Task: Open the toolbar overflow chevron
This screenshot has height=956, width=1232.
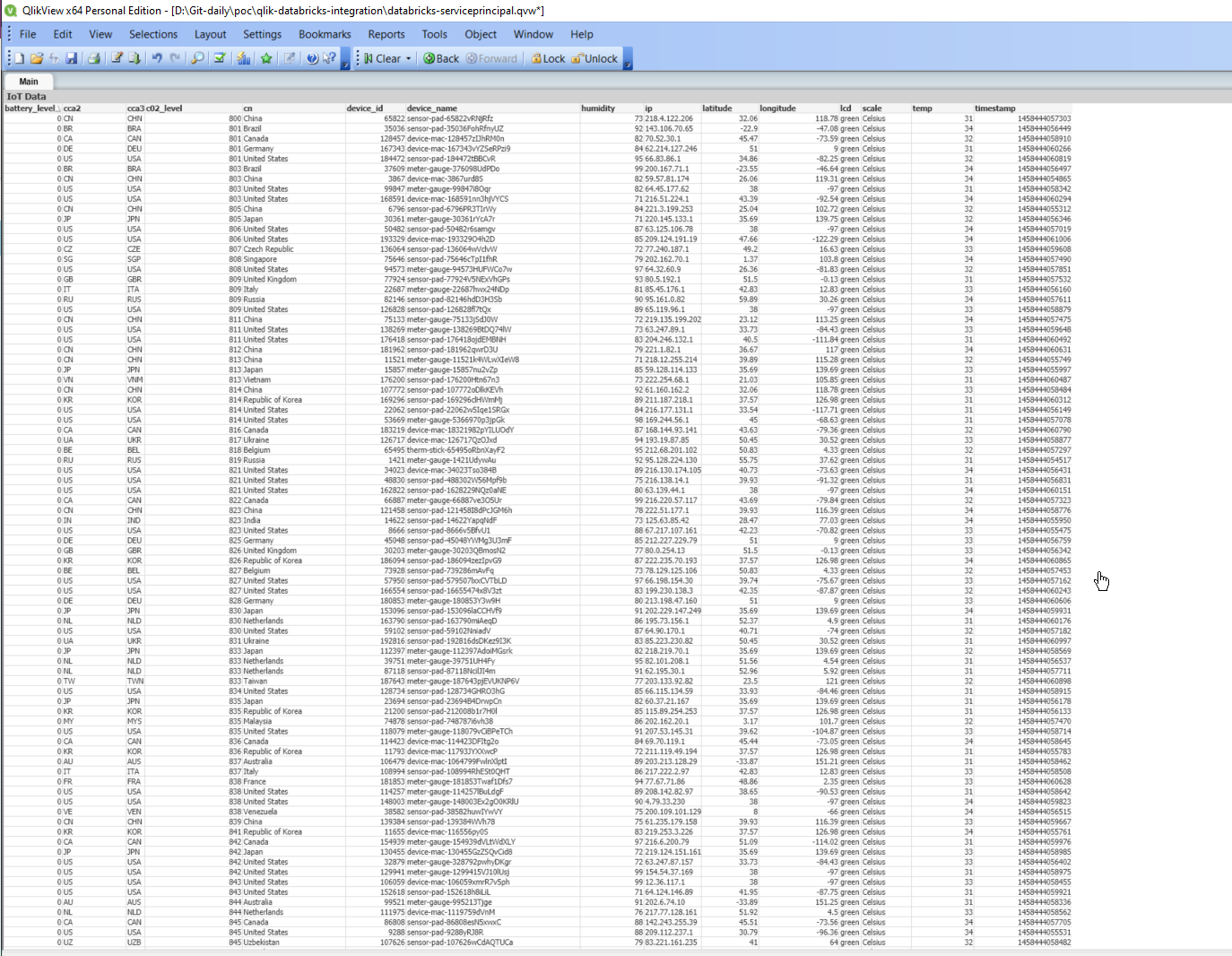Action: point(345,64)
